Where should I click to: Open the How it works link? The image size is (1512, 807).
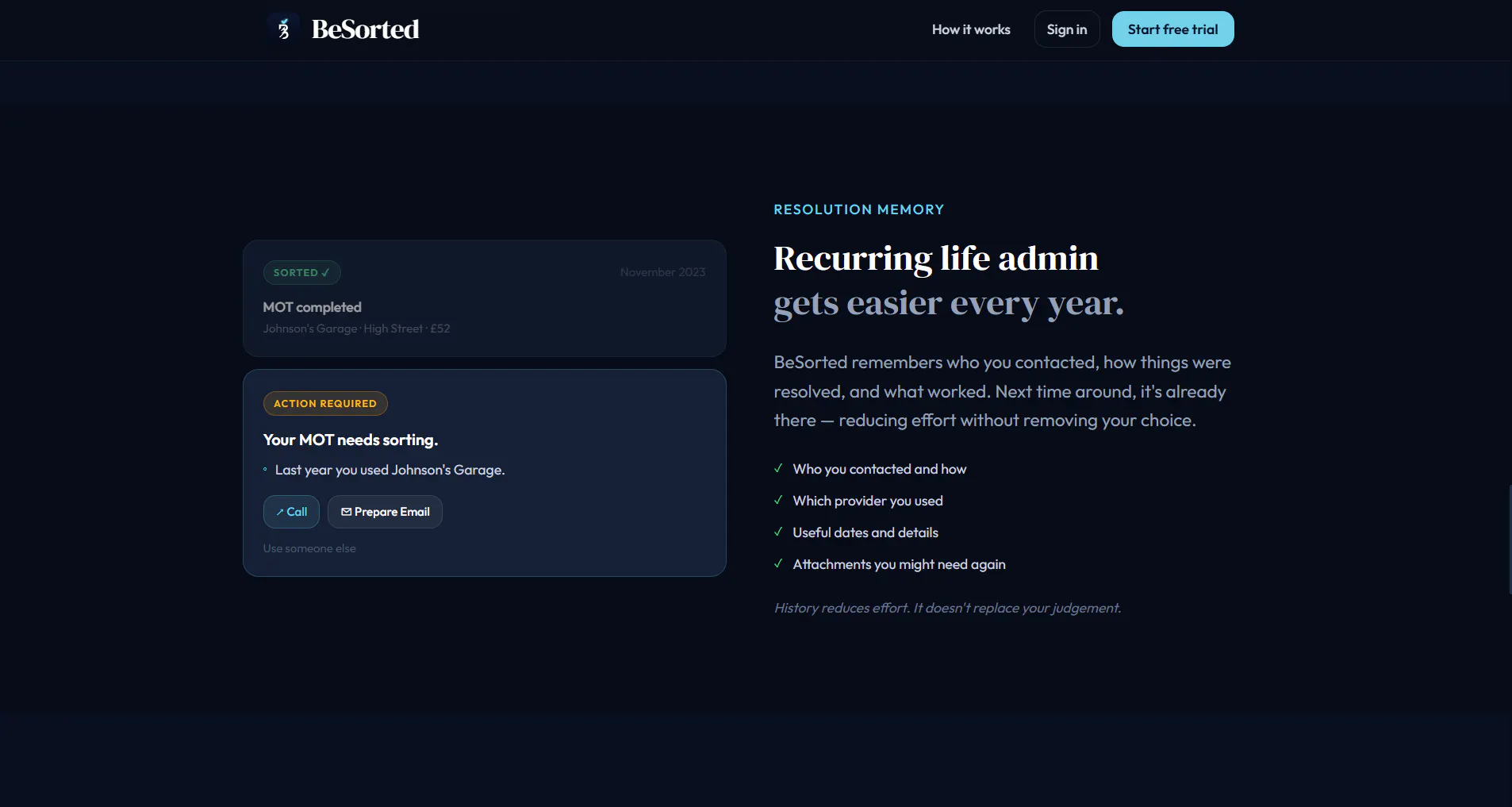point(971,29)
